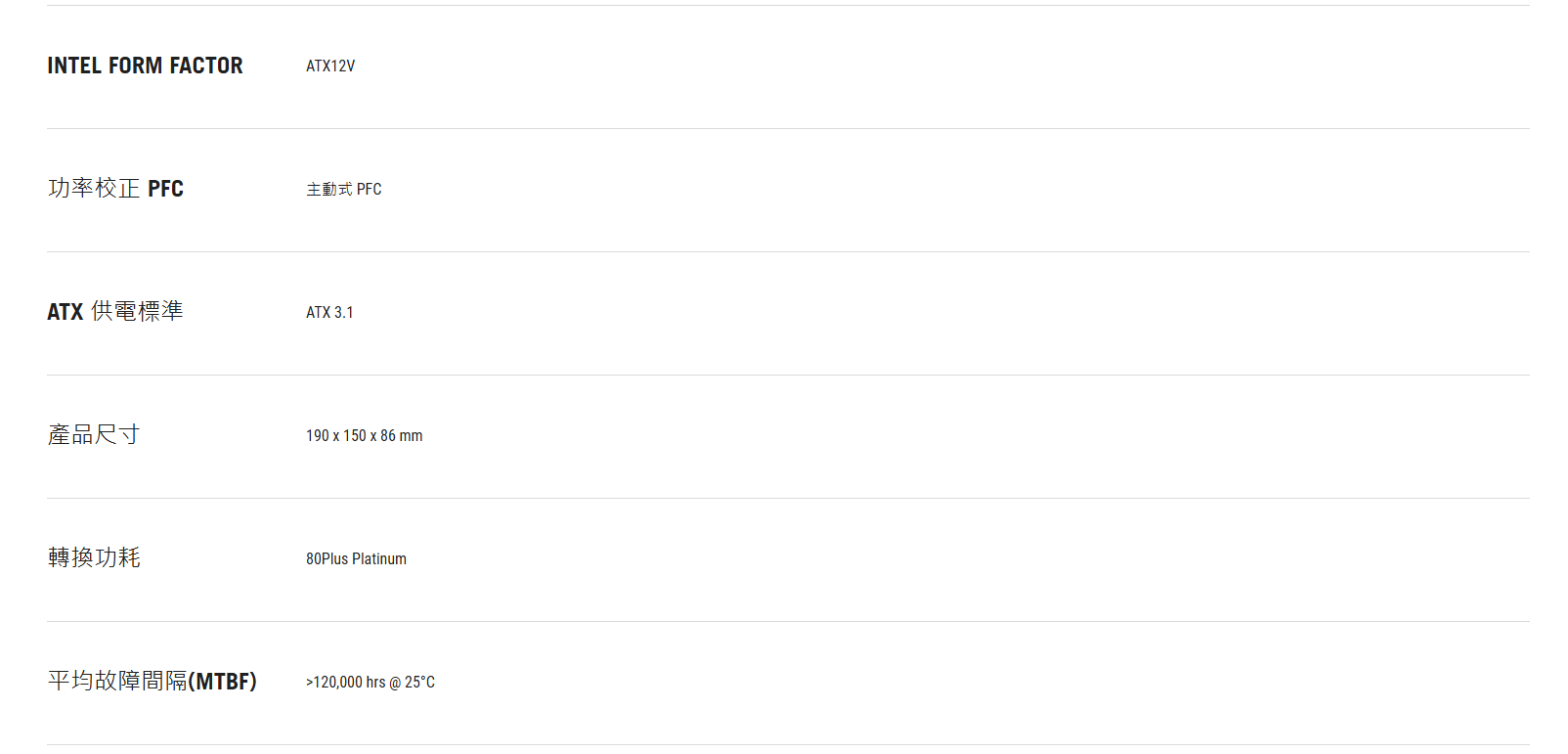Select the 190 x 150 x 86 mm dimensions
The image size is (1568, 754).
[364, 436]
